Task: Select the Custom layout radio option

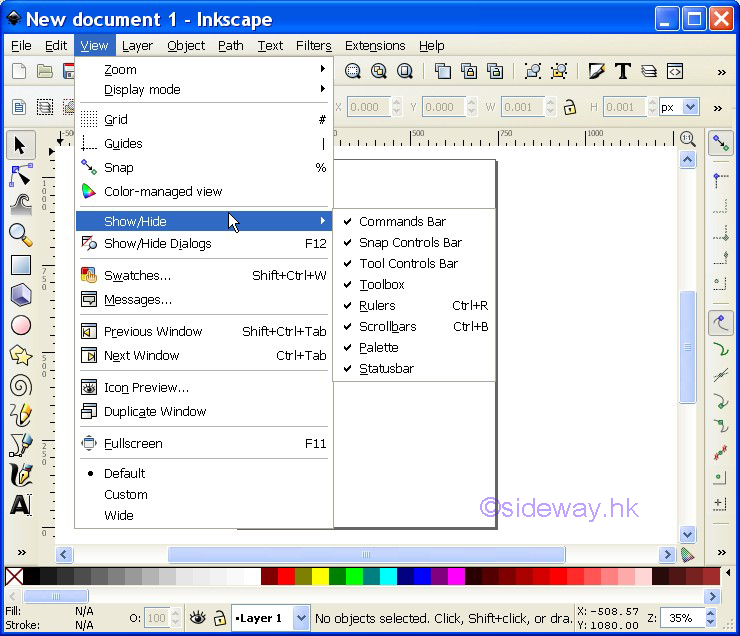Action: [x=126, y=495]
